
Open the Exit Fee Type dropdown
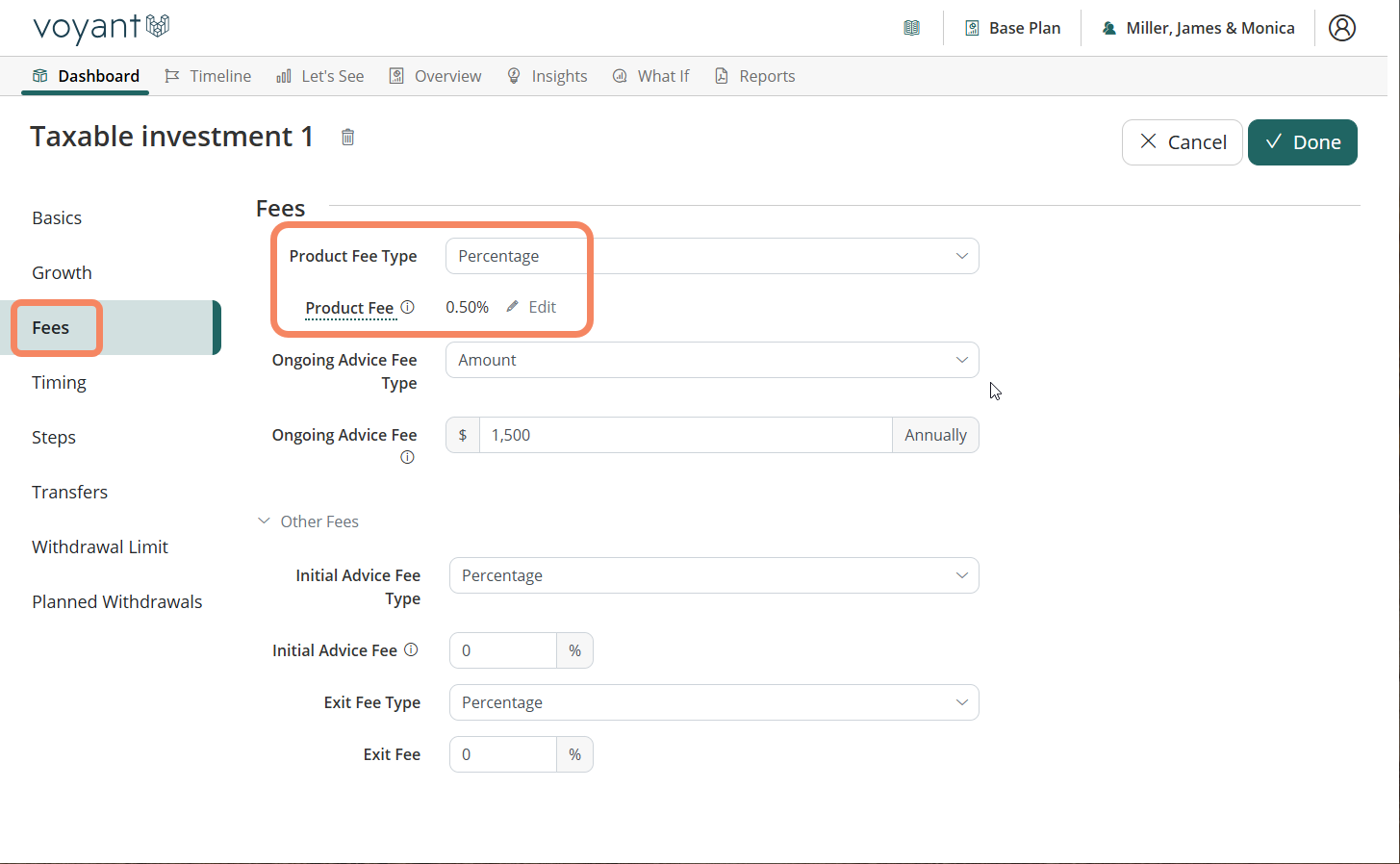[713, 702]
